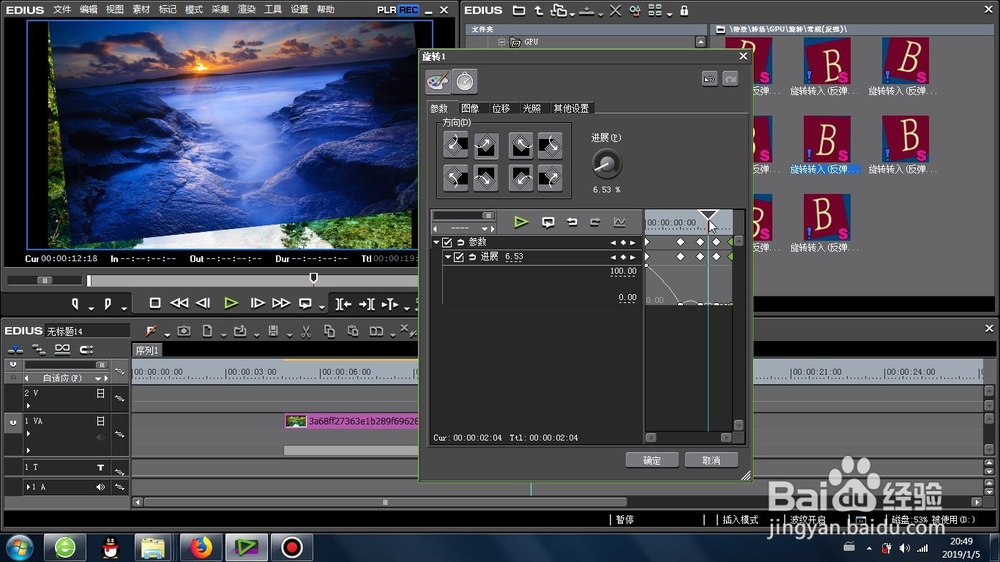Toggle ripple mode icon in timeline panel
The width and height of the screenshot is (1000, 562).
(38, 349)
